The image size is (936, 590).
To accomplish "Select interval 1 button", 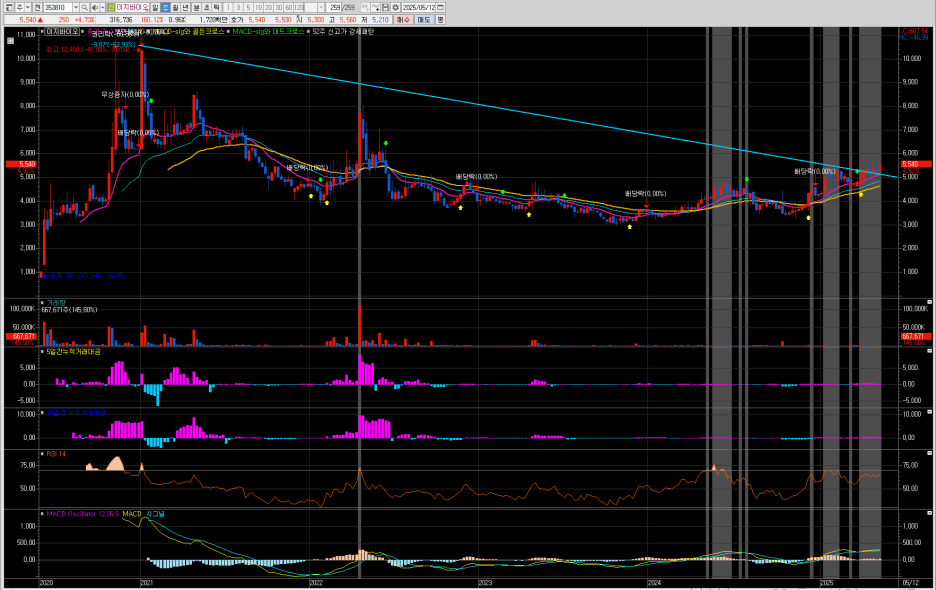I will point(228,7).
